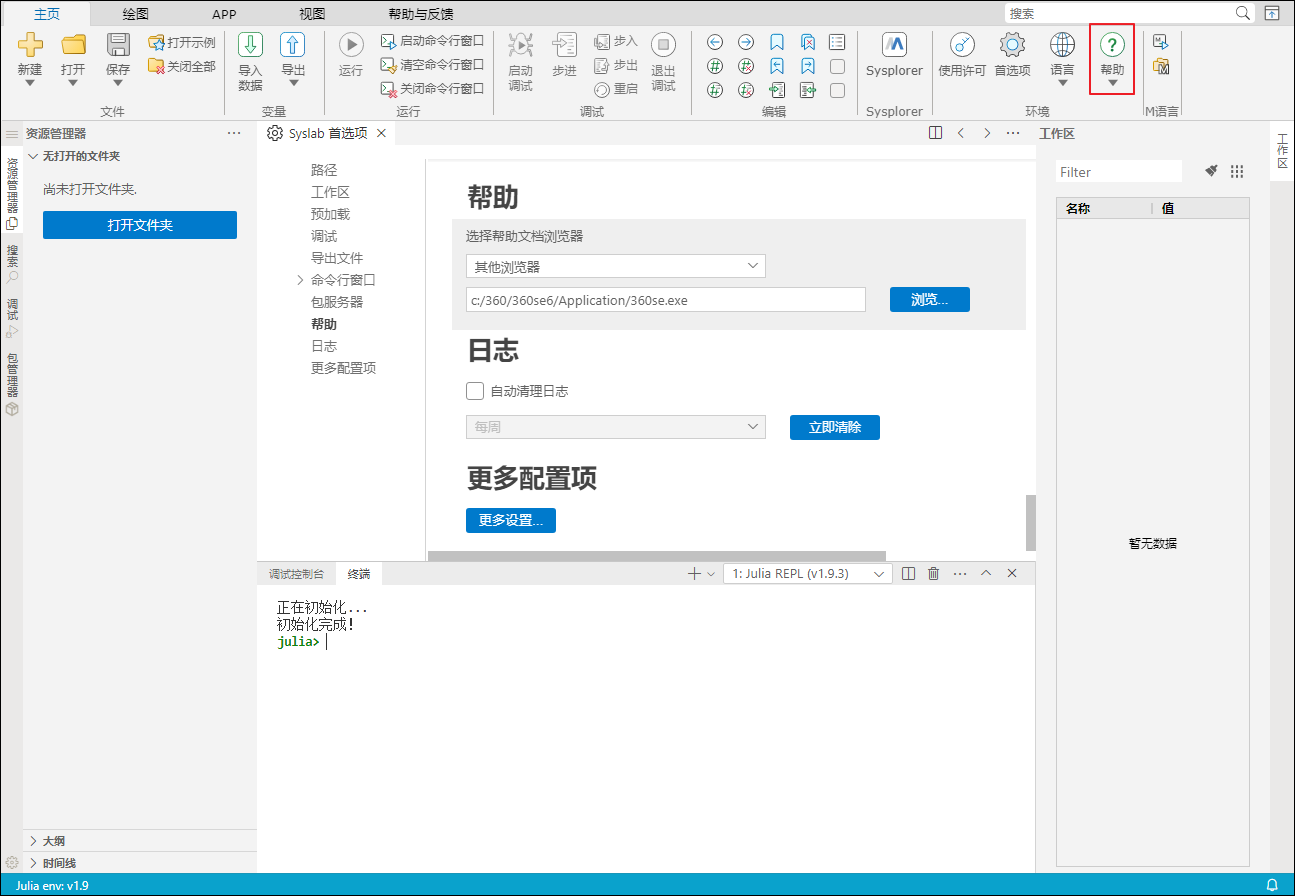This screenshot has width=1295, height=896.
Task: Switch to the 调试控制台 panel tab
Action: (296, 574)
